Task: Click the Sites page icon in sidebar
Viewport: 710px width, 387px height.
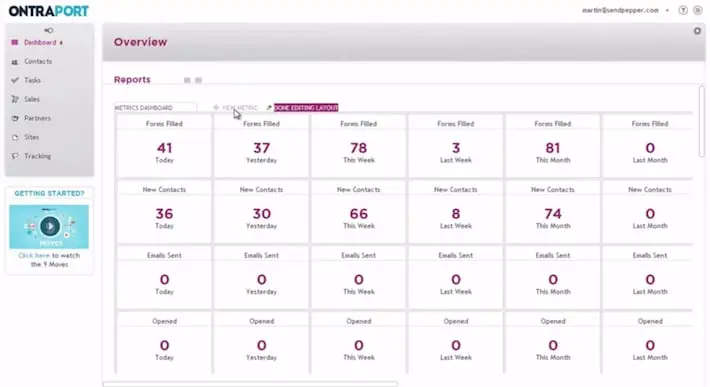Action: [15, 137]
